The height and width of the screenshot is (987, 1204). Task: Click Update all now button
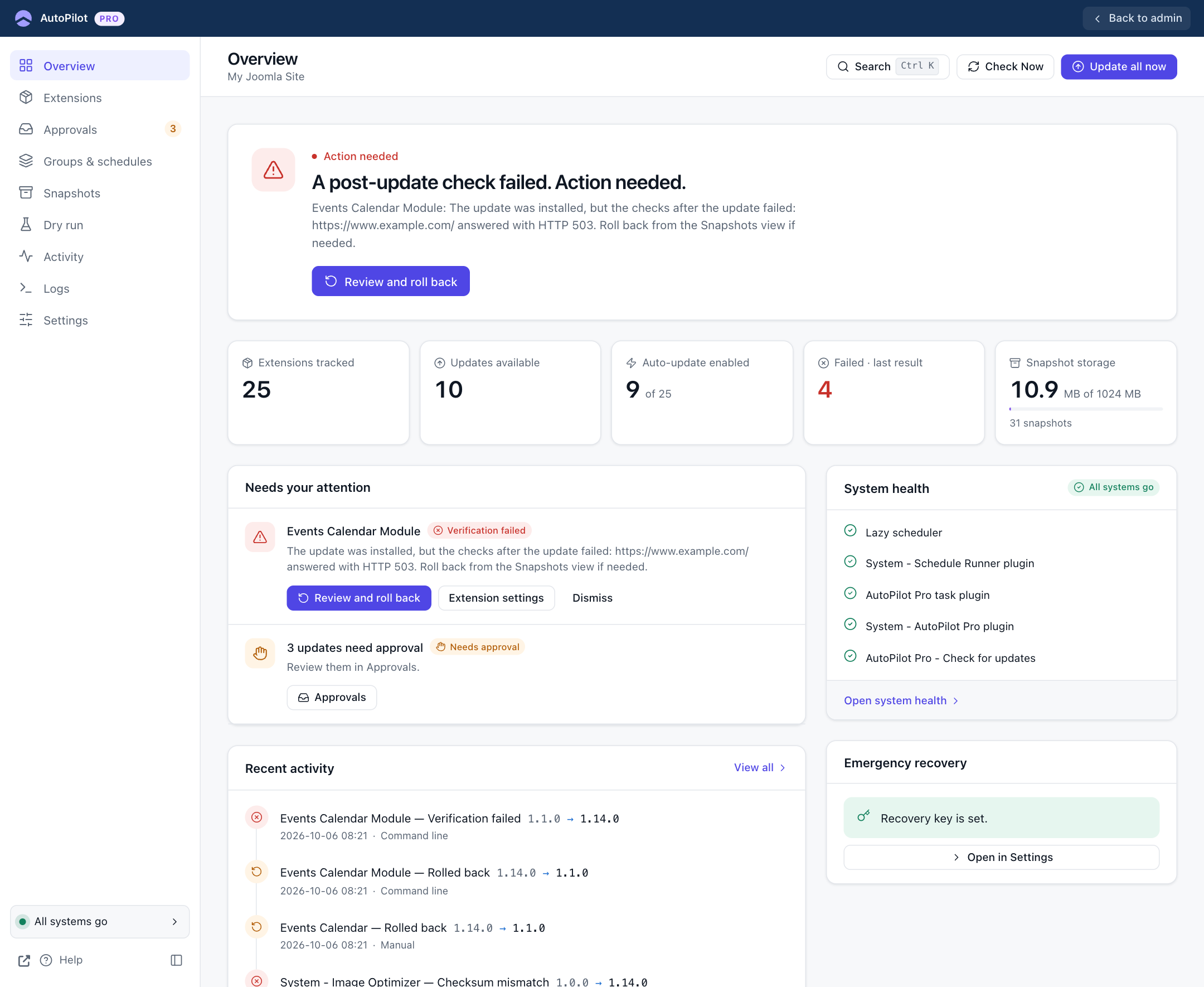tap(1118, 66)
